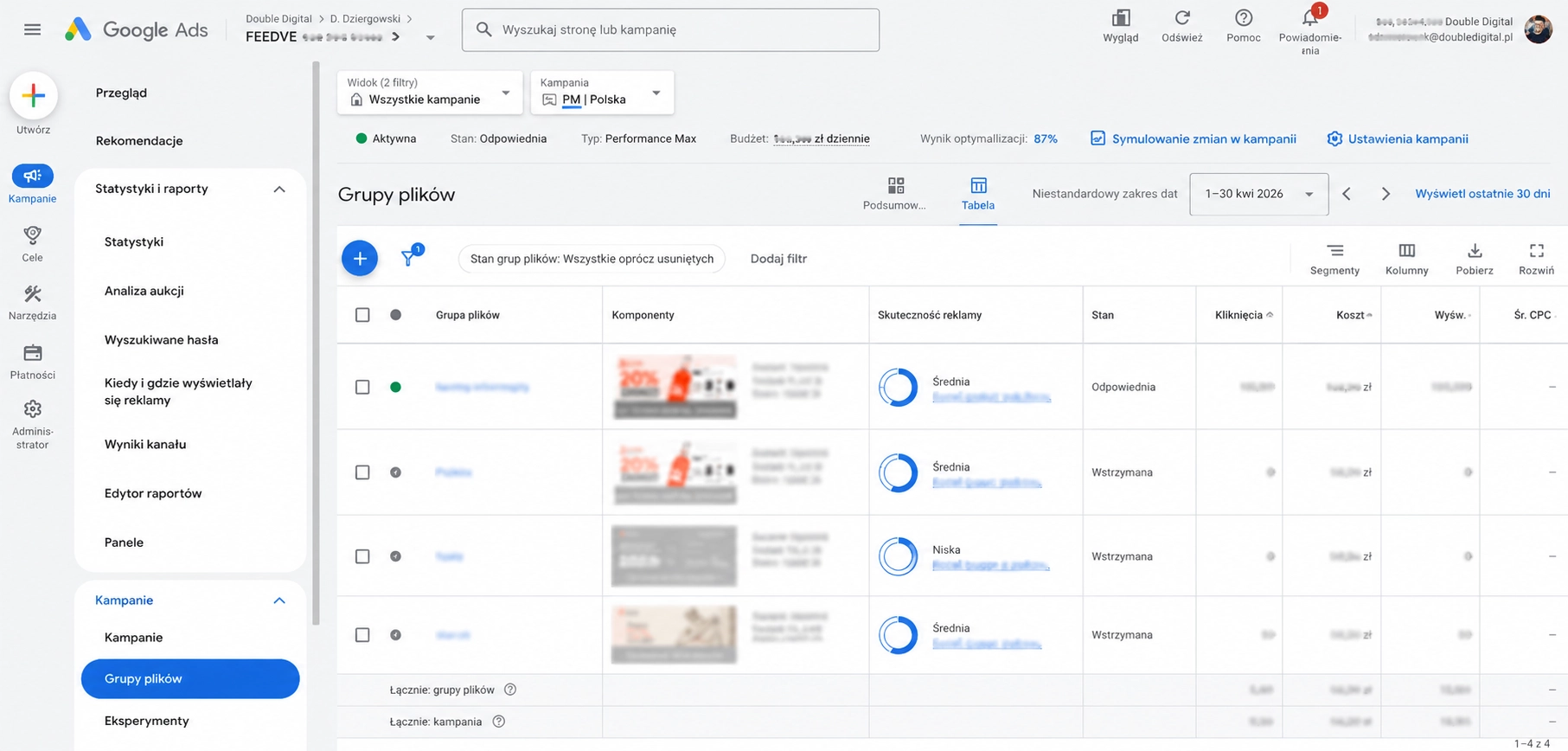
Task: Open the Segmenty segment option
Action: [x=1334, y=259]
